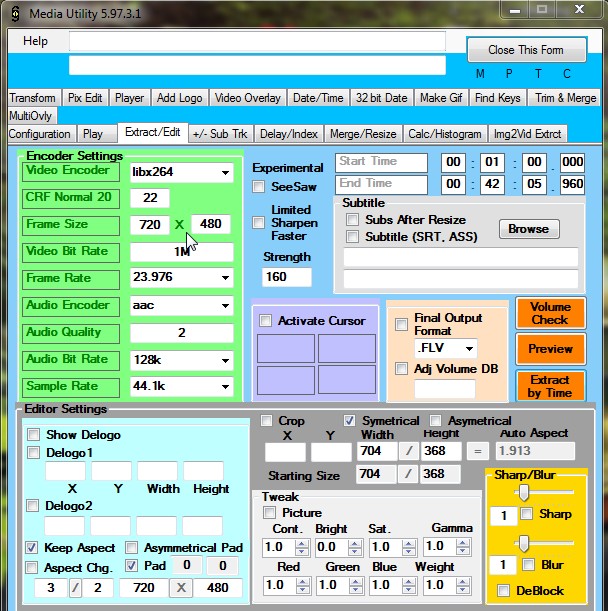Image resolution: width=608 pixels, height=611 pixels.
Task: Expand the Frame Rate 23.976 dropdown
Action: click(x=225, y=278)
